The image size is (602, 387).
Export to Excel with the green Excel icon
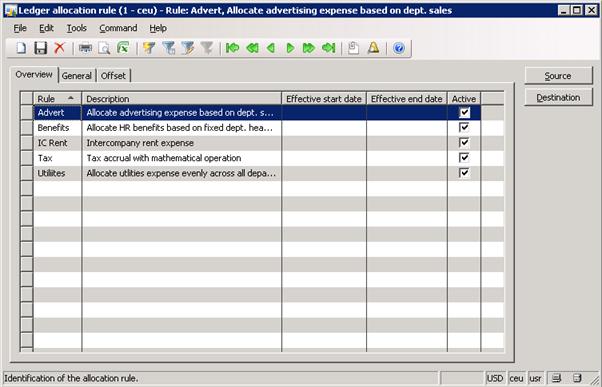[x=123, y=48]
